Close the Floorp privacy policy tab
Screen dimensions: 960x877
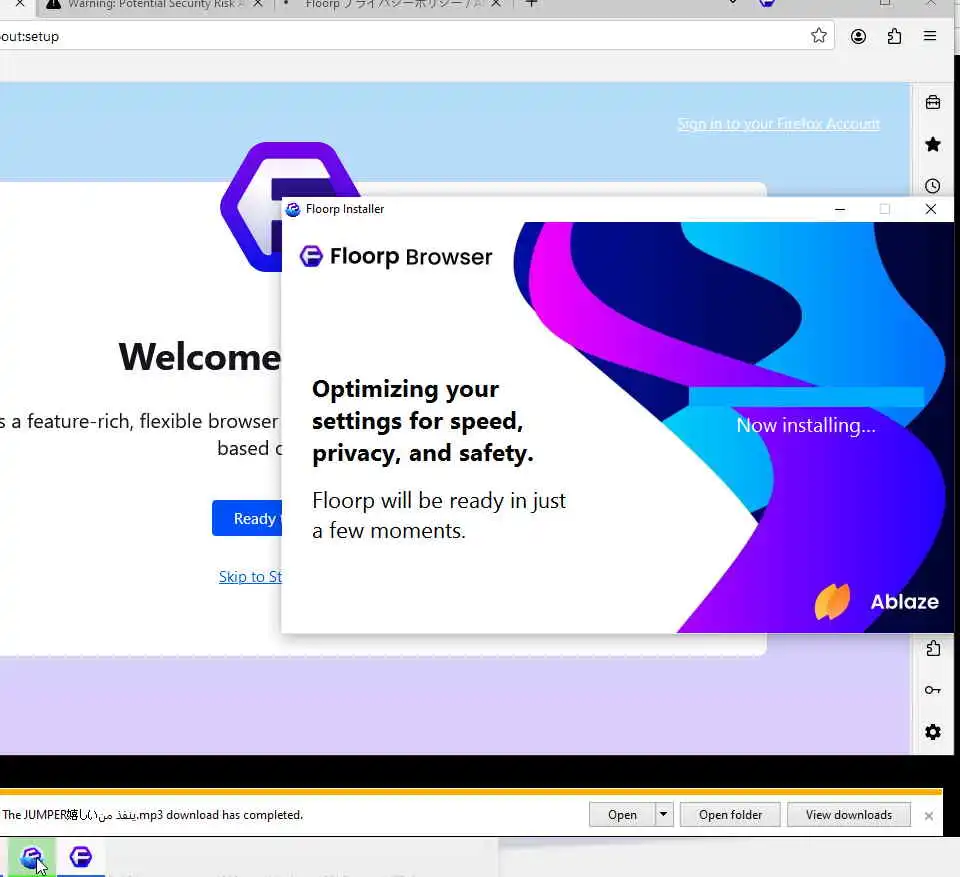tap(496, 4)
